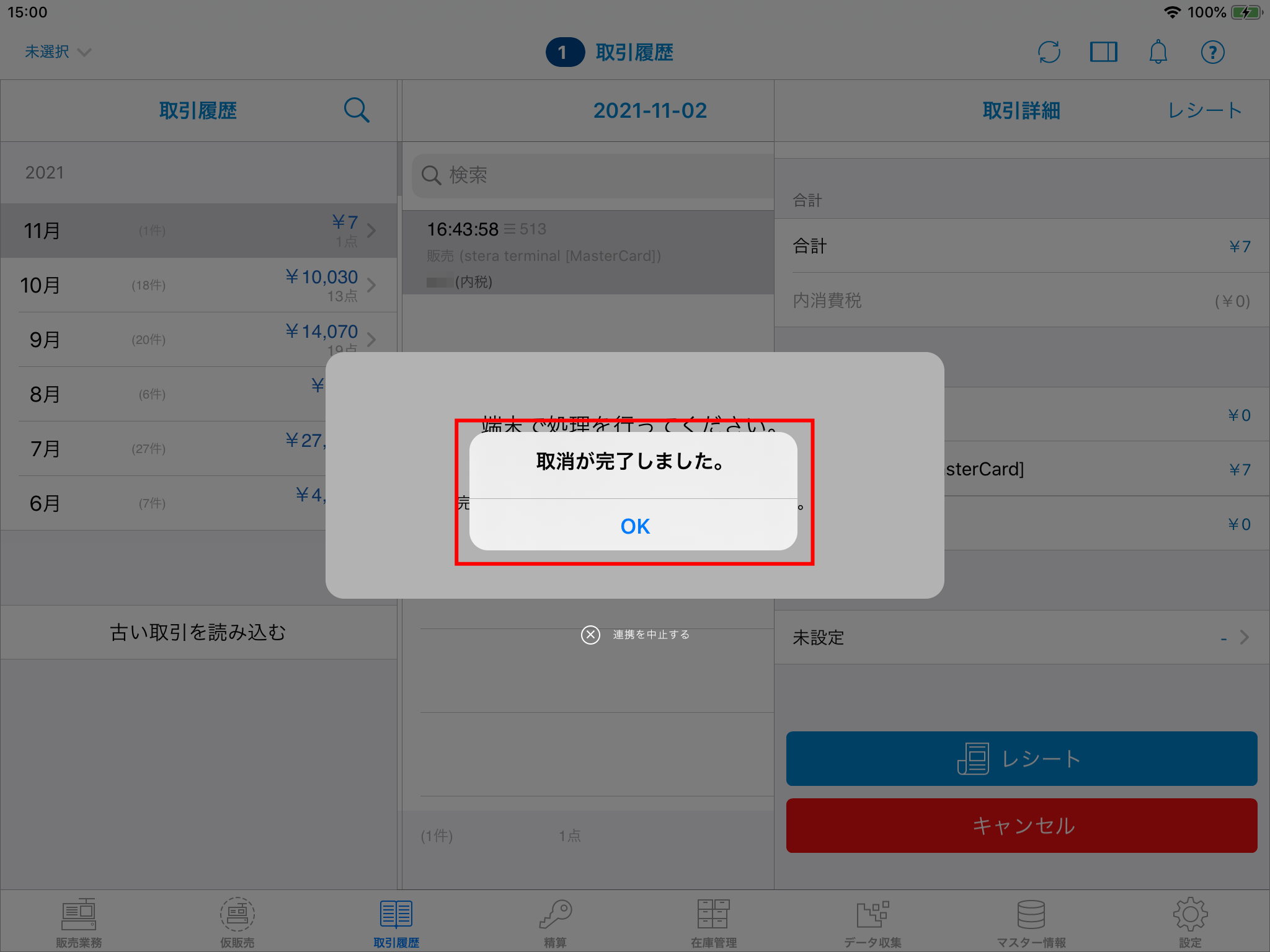Image resolution: width=1270 pixels, height=952 pixels.
Task: Open the help question mark icon
Action: coord(1212,52)
